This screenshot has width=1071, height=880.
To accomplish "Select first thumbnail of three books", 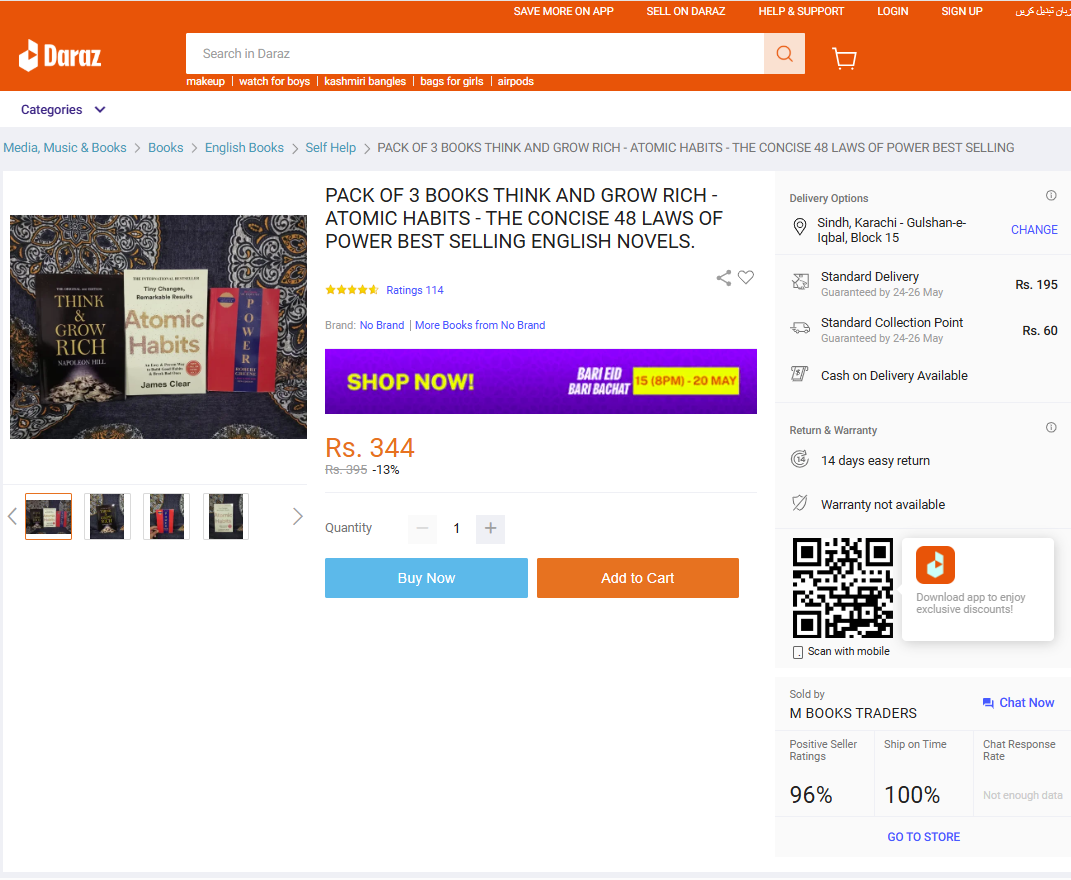I will point(48,517).
